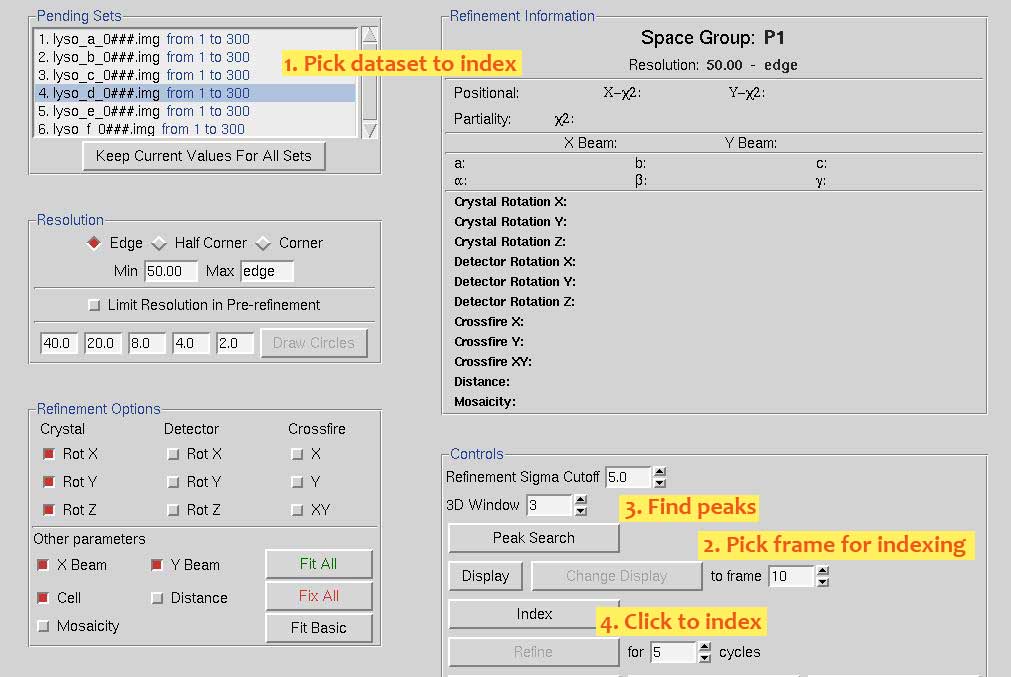1011x677 pixels.
Task: Click the Index button
Action: point(534,614)
